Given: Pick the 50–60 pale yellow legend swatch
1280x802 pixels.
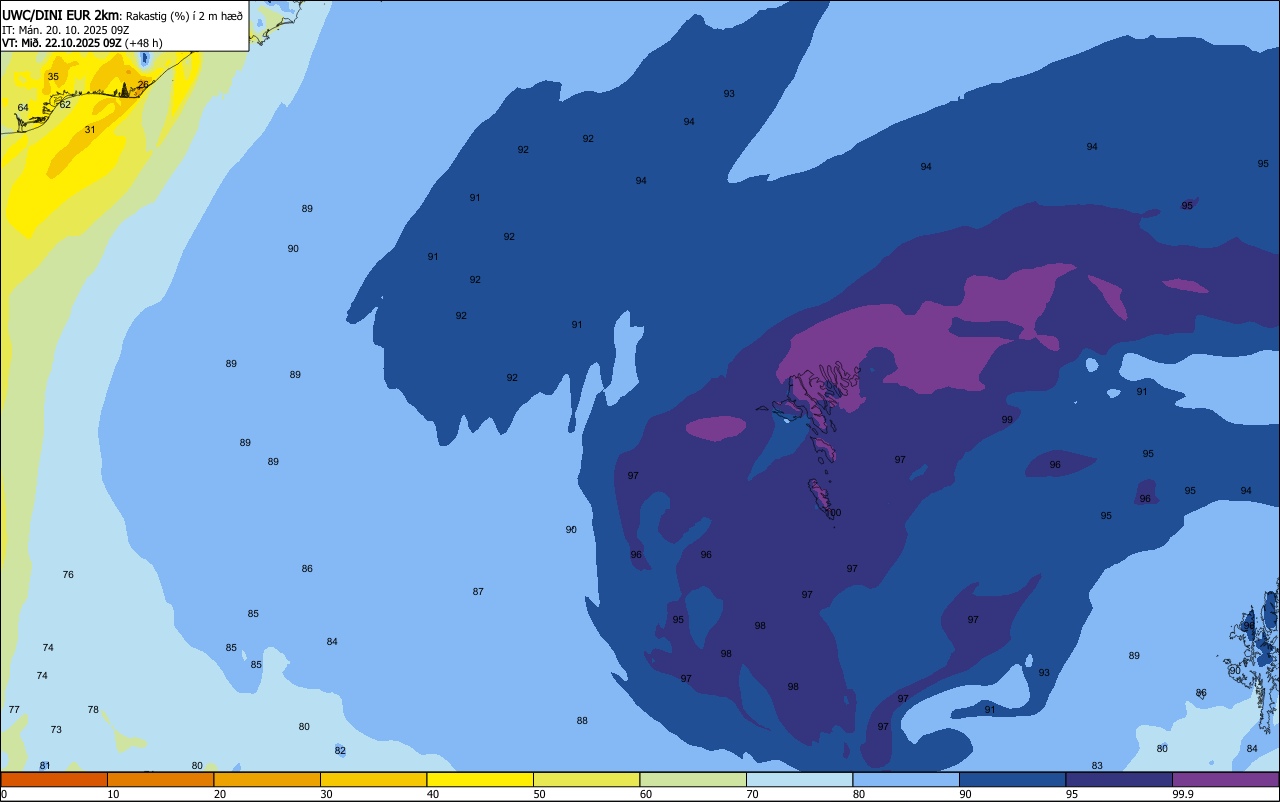Looking at the screenshot, I should 586,779.
